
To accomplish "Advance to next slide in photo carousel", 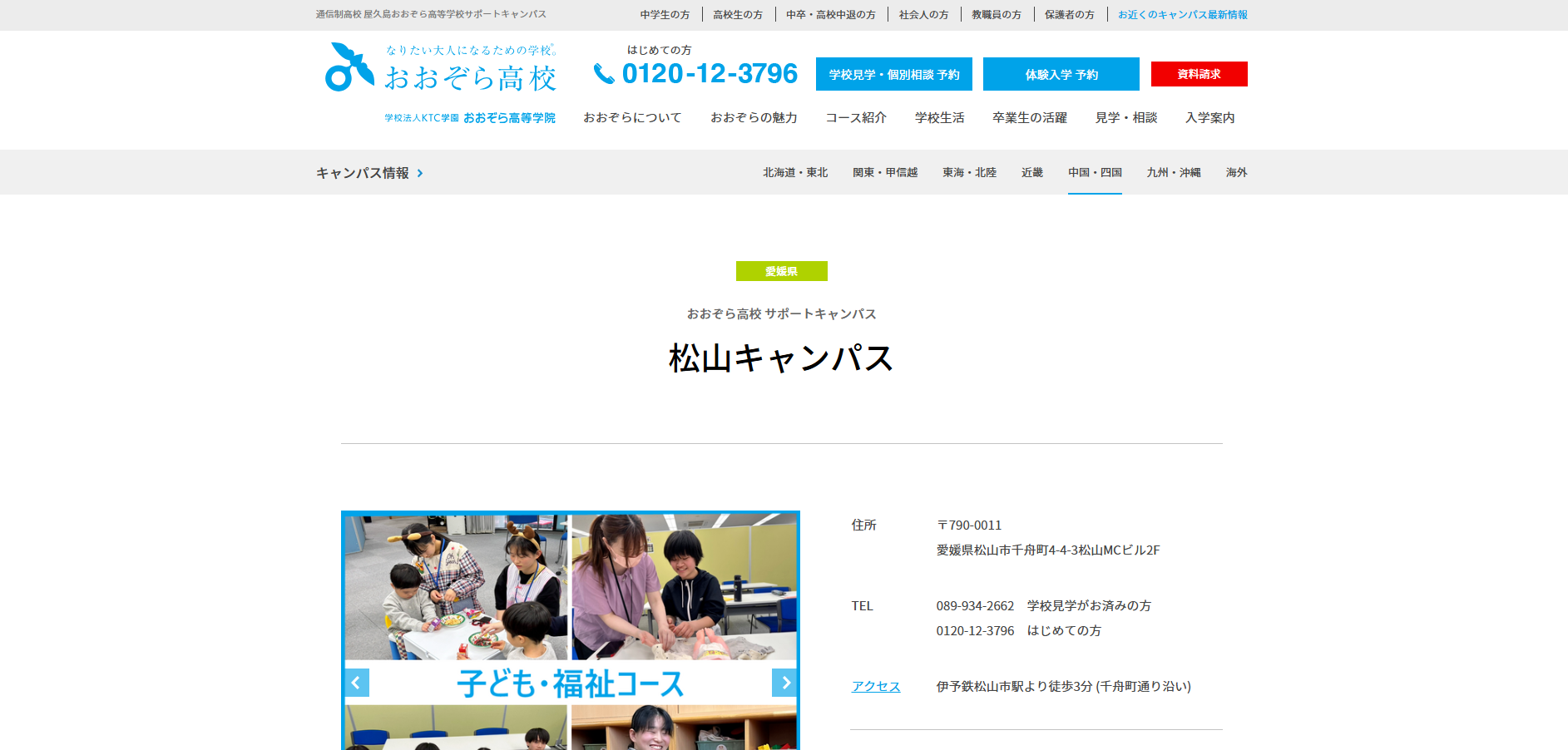I will [784, 683].
